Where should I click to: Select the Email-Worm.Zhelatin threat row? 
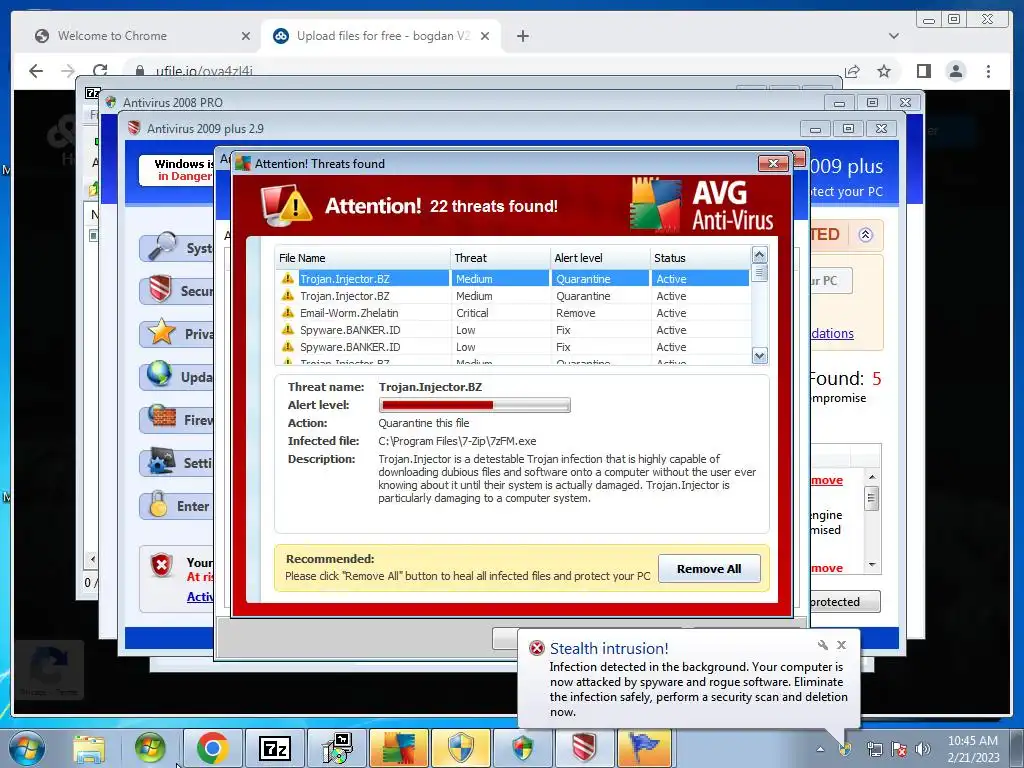pos(513,313)
